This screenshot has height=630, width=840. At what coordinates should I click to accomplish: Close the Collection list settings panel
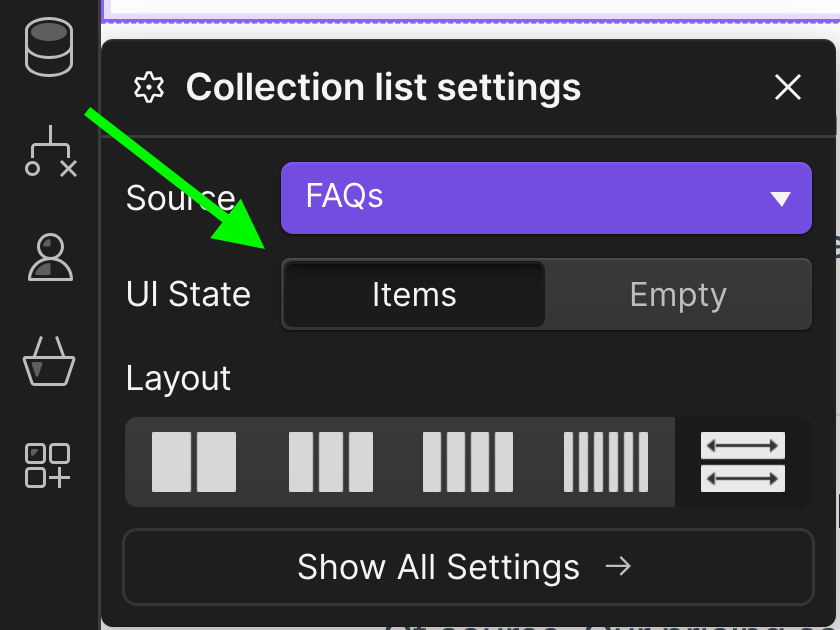788,87
